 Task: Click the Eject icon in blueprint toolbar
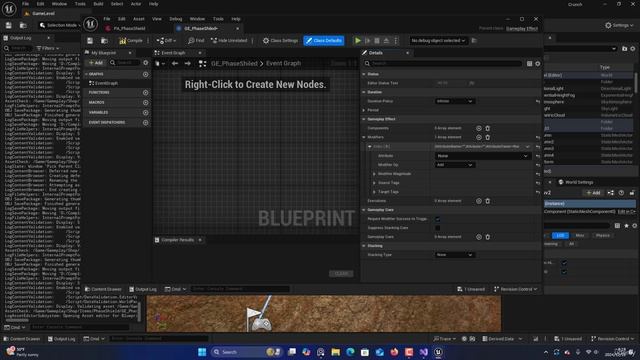click(386, 41)
